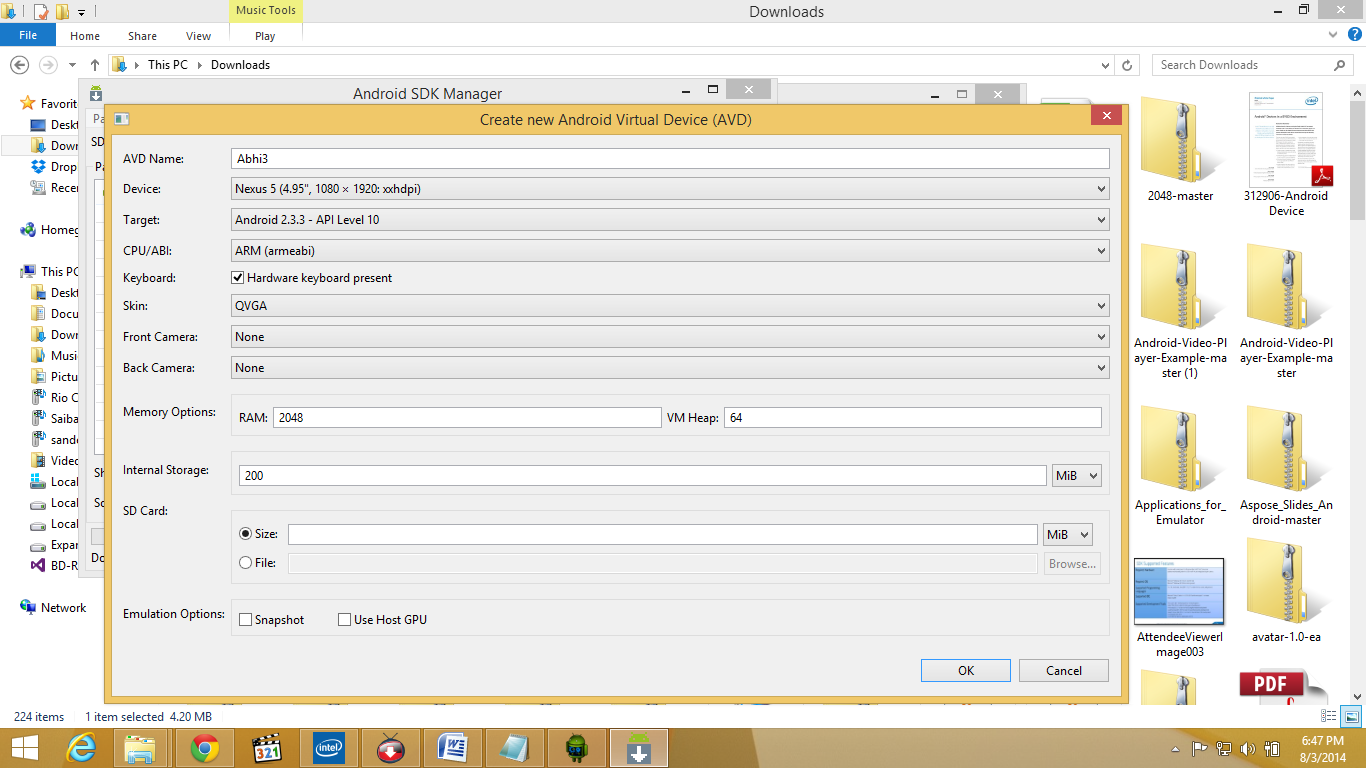Screen dimensions: 1366x768
Task: Open Internet Explorer from the taskbar
Action: [82, 748]
